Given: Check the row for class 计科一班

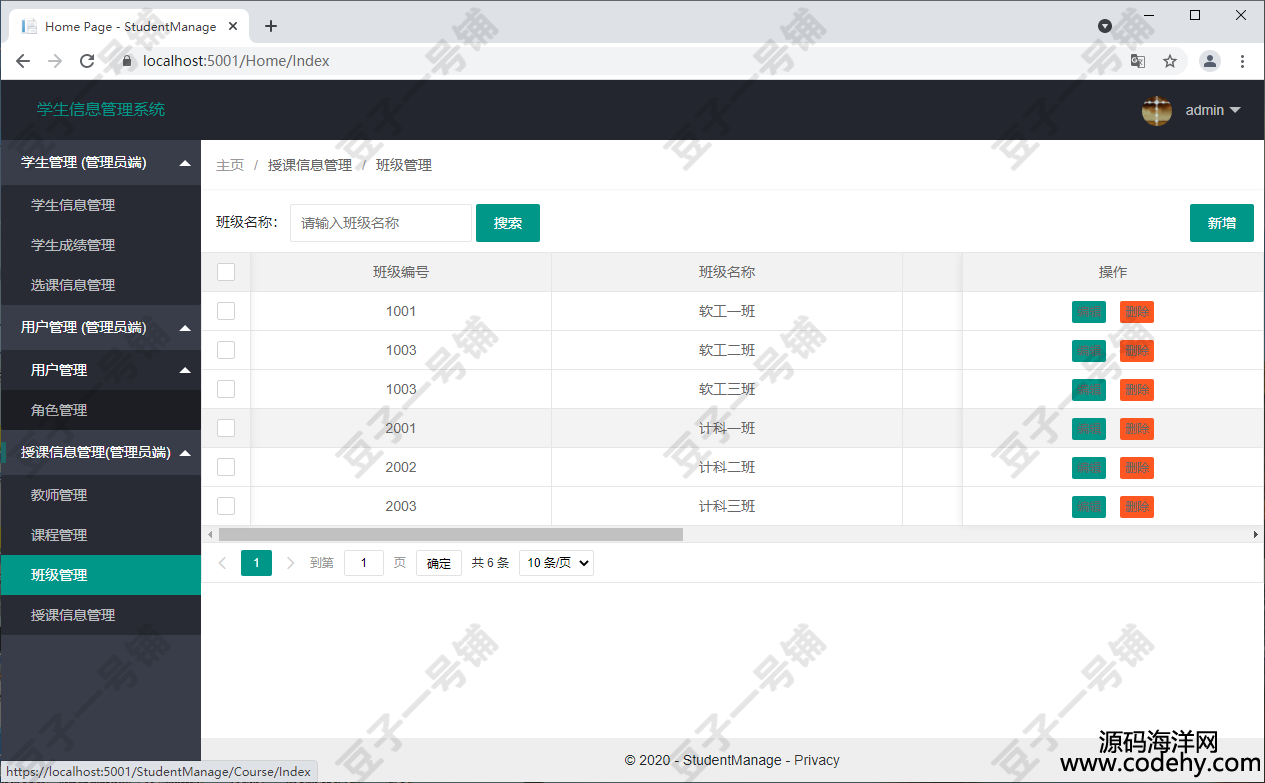Looking at the screenshot, I should click(226, 428).
